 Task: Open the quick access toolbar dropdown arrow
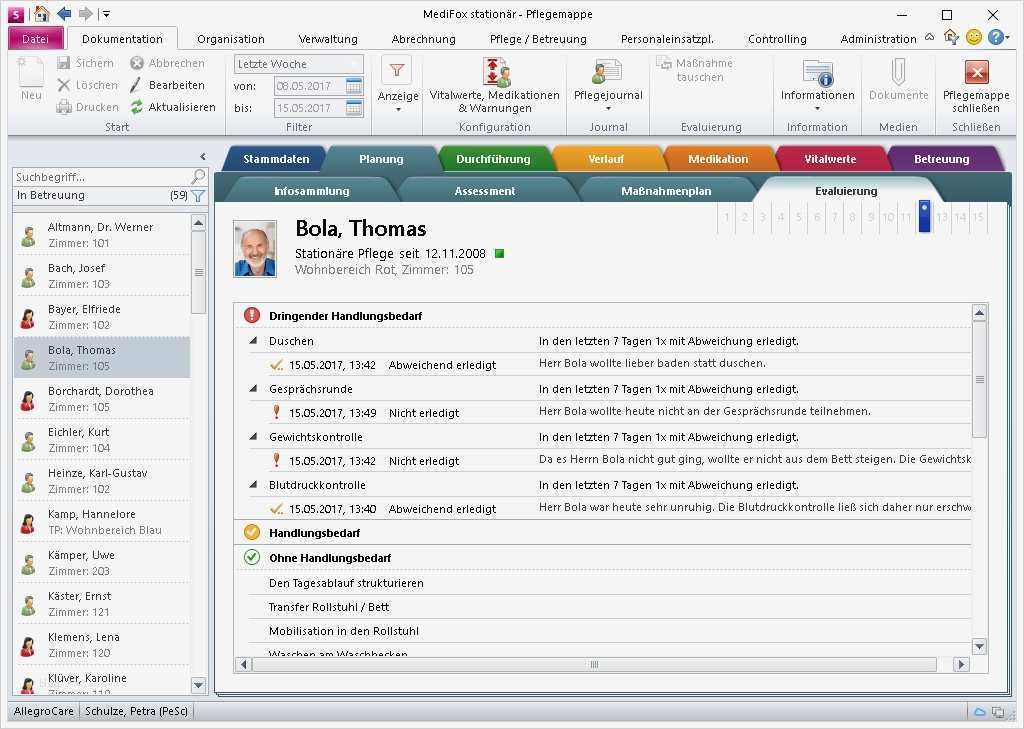pos(106,14)
